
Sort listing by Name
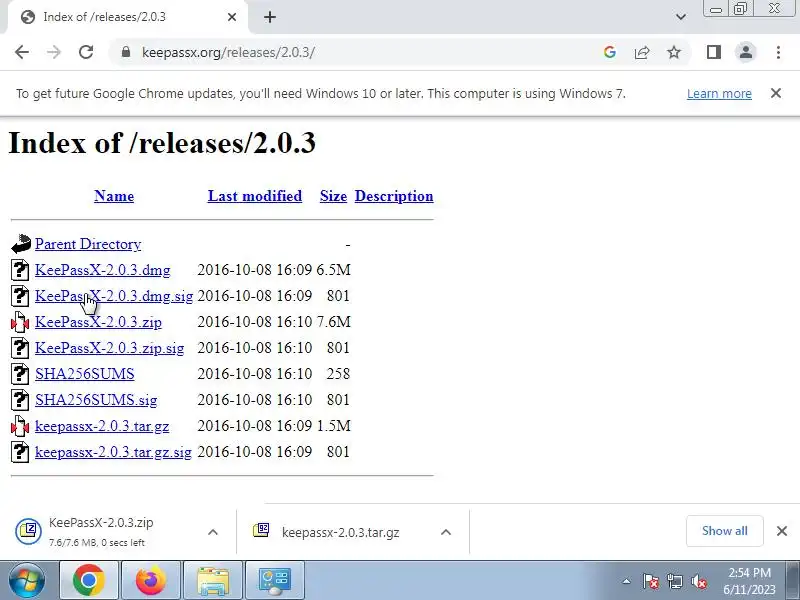114,196
